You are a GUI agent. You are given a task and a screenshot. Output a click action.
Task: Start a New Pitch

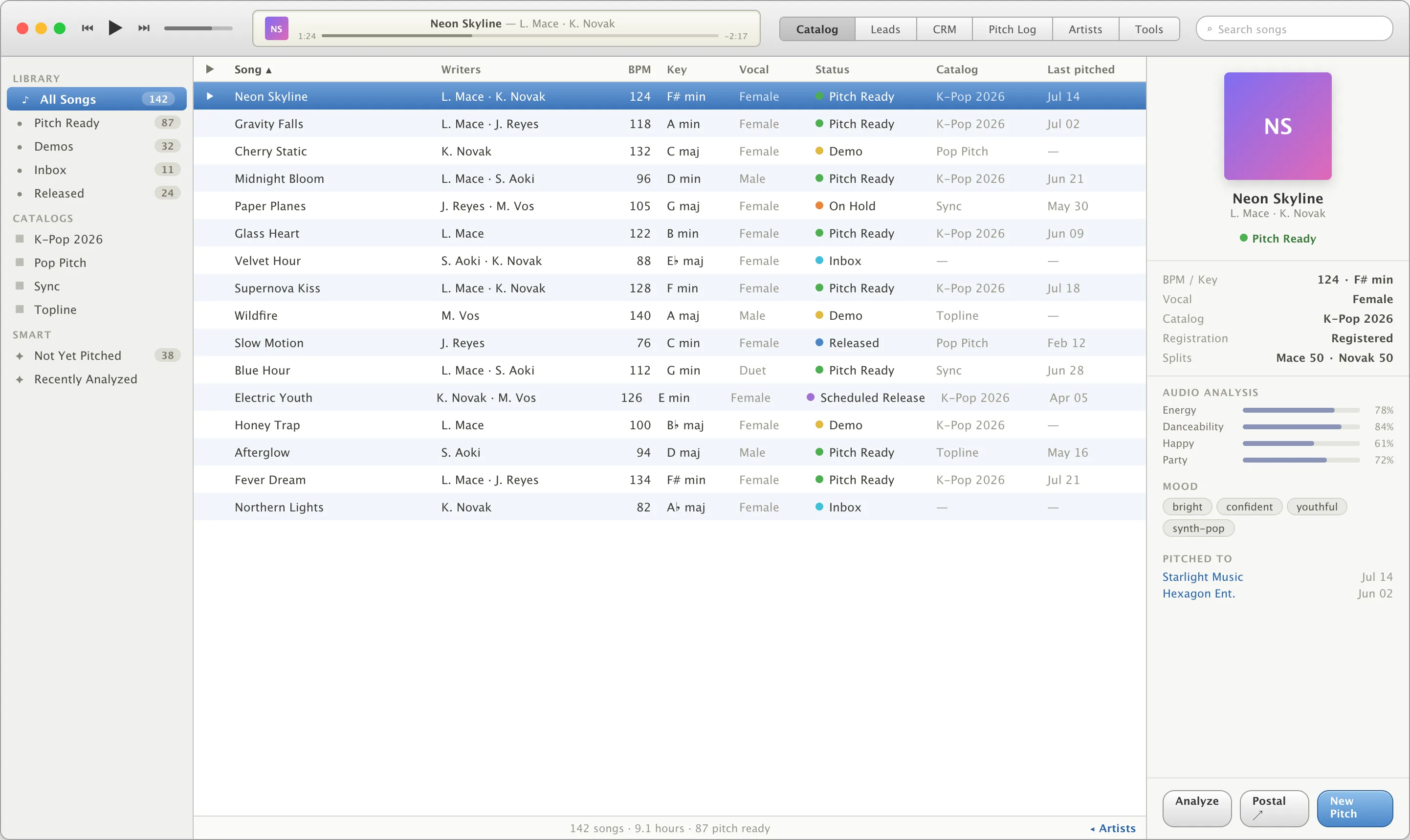click(1355, 808)
